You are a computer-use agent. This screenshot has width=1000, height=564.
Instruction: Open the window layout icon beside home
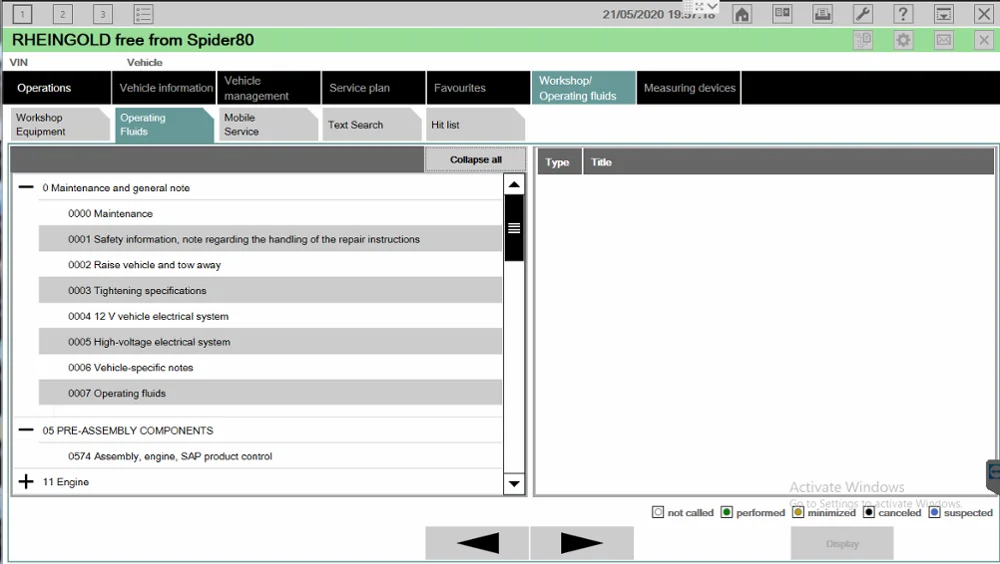[783, 14]
